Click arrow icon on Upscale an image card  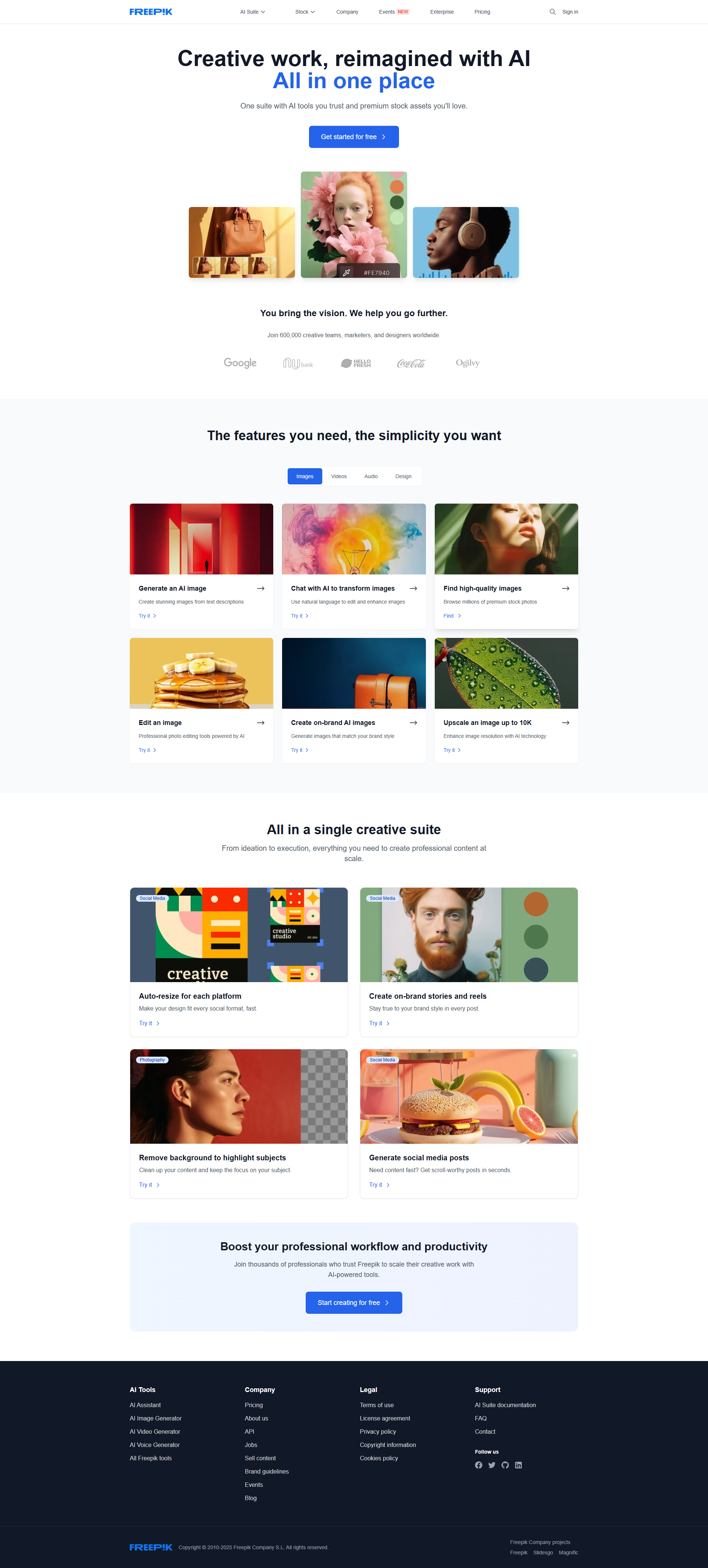pyautogui.click(x=566, y=722)
